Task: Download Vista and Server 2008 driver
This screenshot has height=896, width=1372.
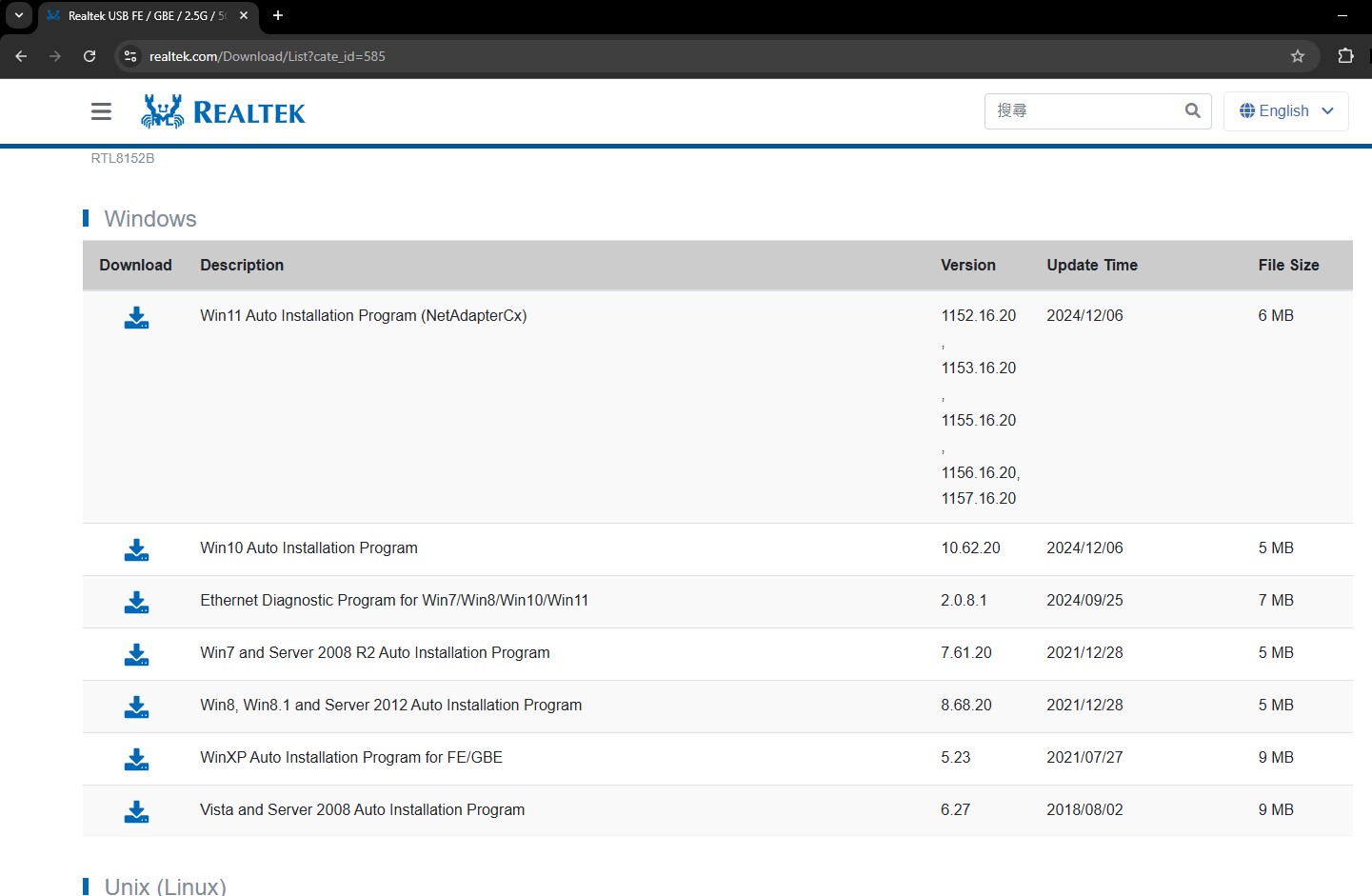Action: (136, 812)
